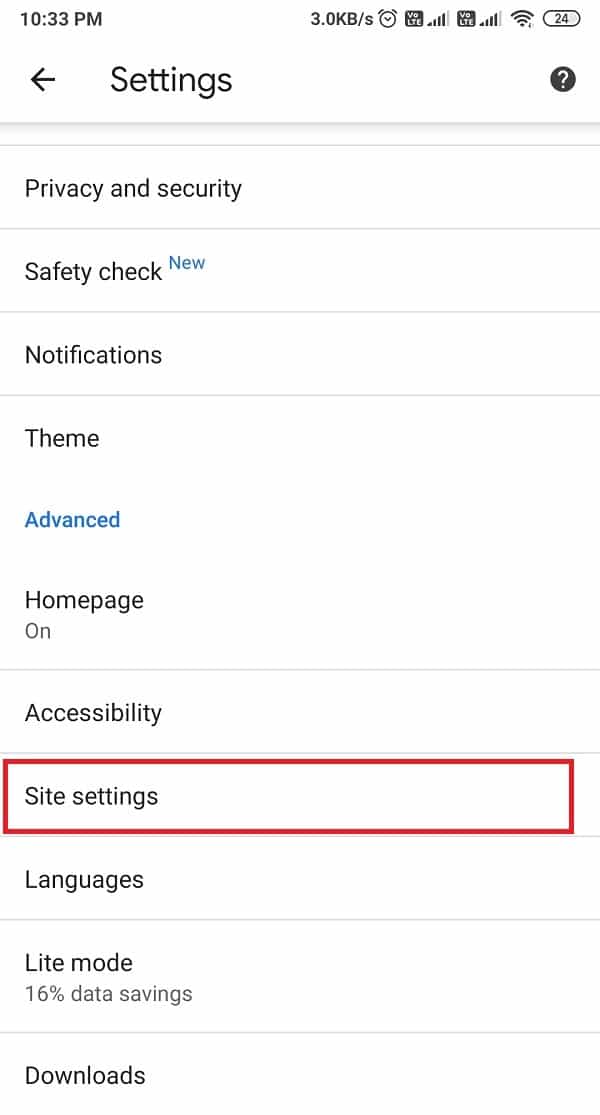Tap the back arrow to leave Settings
The height and width of the screenshot is (1115, 600).
(x=42, y=80)
